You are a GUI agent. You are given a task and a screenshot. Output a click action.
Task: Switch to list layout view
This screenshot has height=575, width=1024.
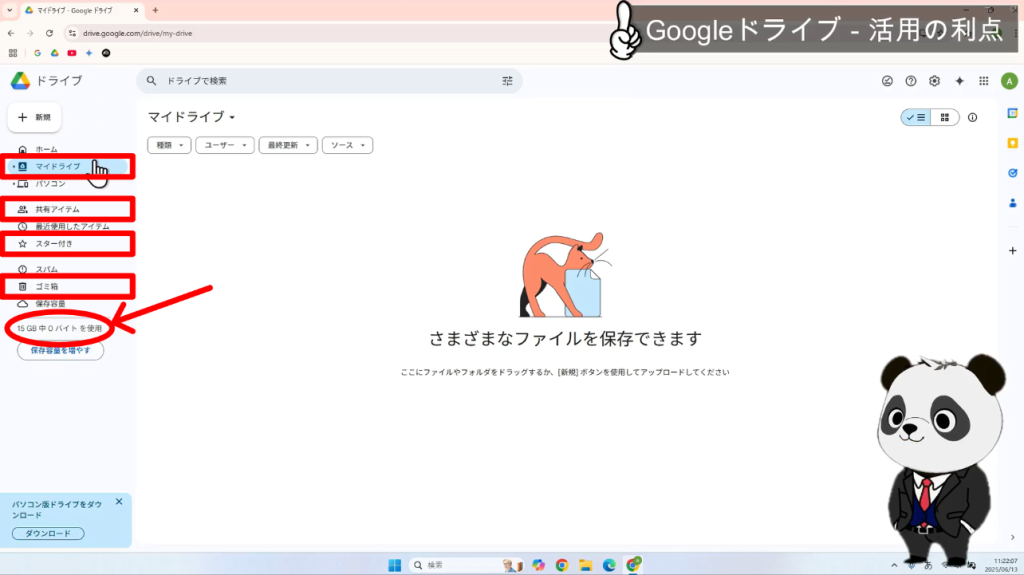[x=916, y=118]
